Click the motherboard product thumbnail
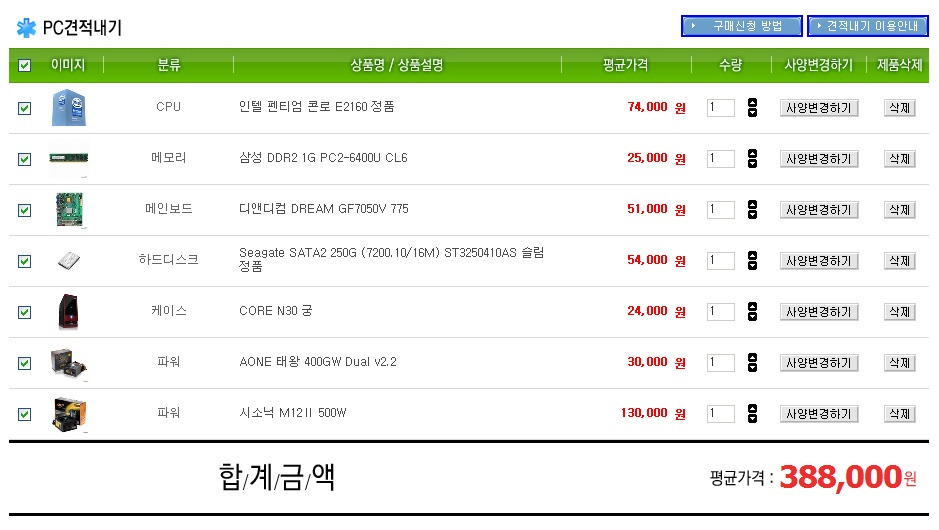 [x=69, y=210]
